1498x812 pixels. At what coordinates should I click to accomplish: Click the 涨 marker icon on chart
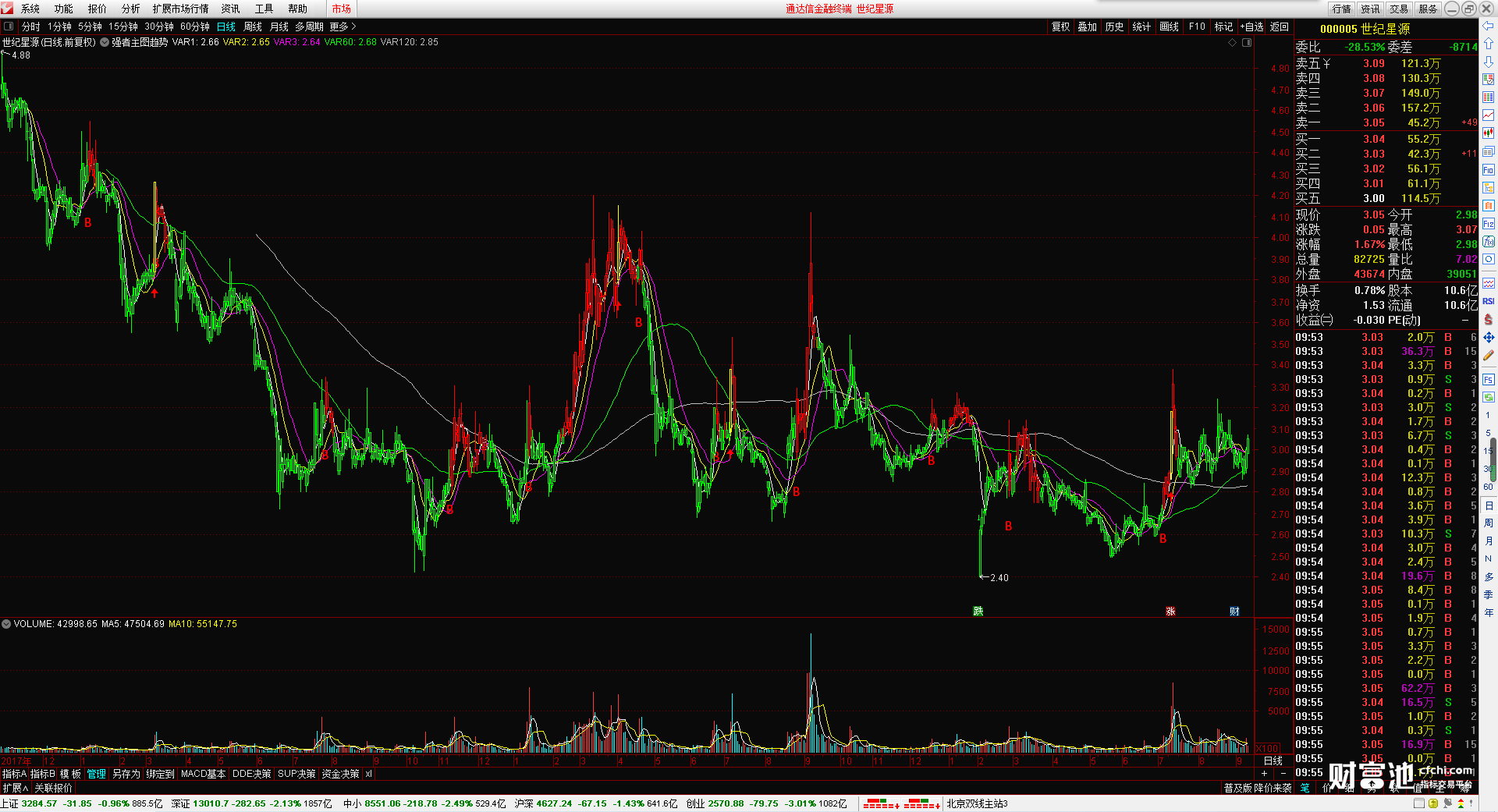[x=1170, y=611]
